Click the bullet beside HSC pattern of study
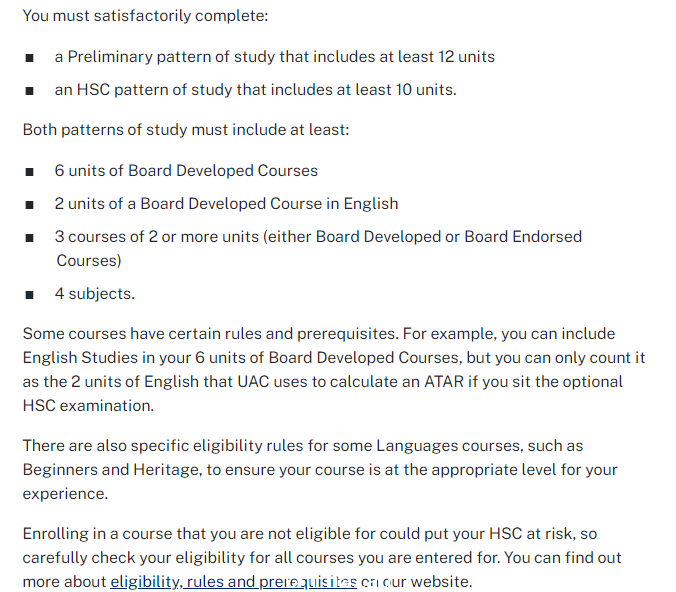Screen dimensions: 676x592 [x=29, y=91]
